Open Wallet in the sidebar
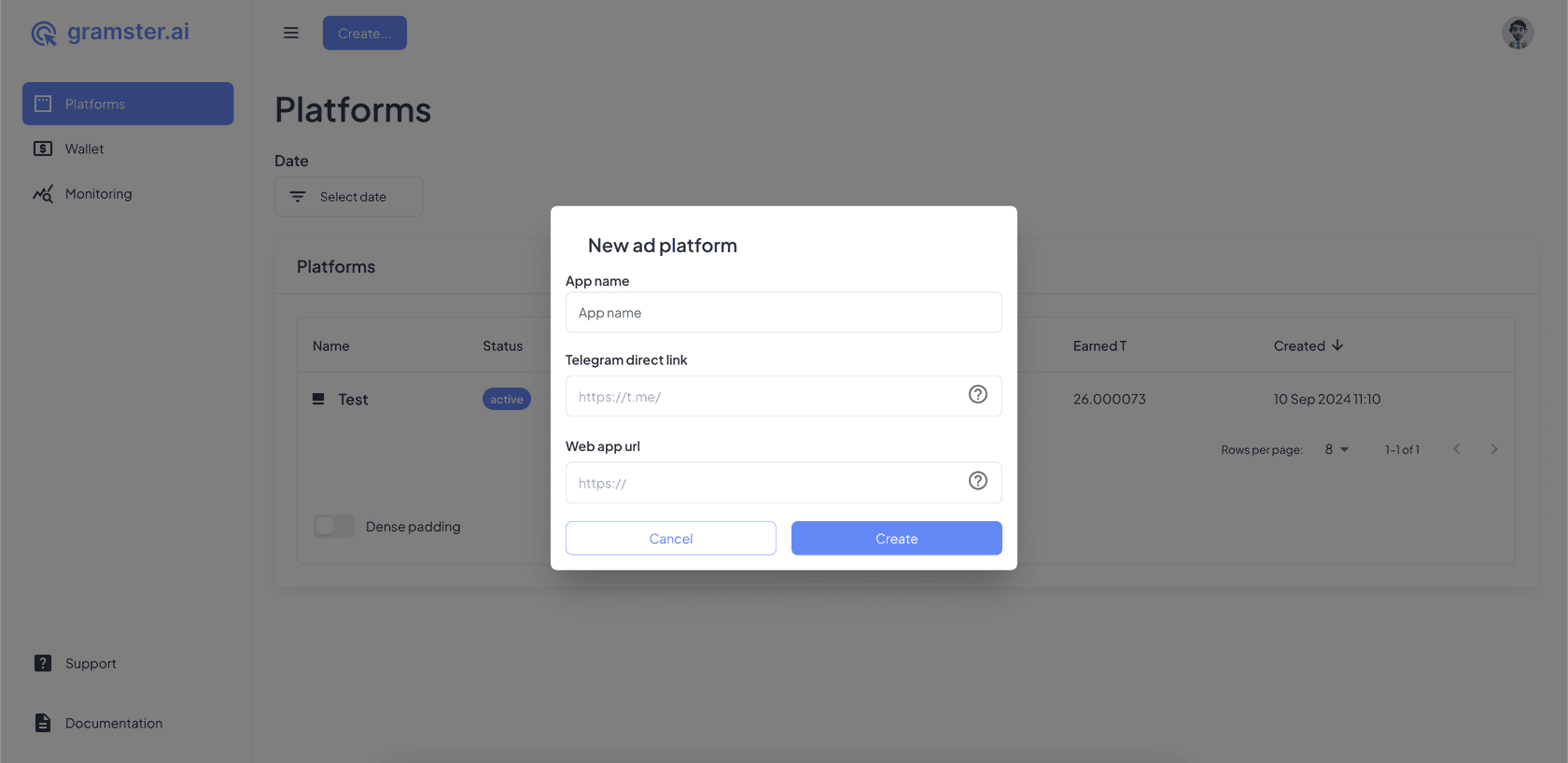 [x=84, y=149]
